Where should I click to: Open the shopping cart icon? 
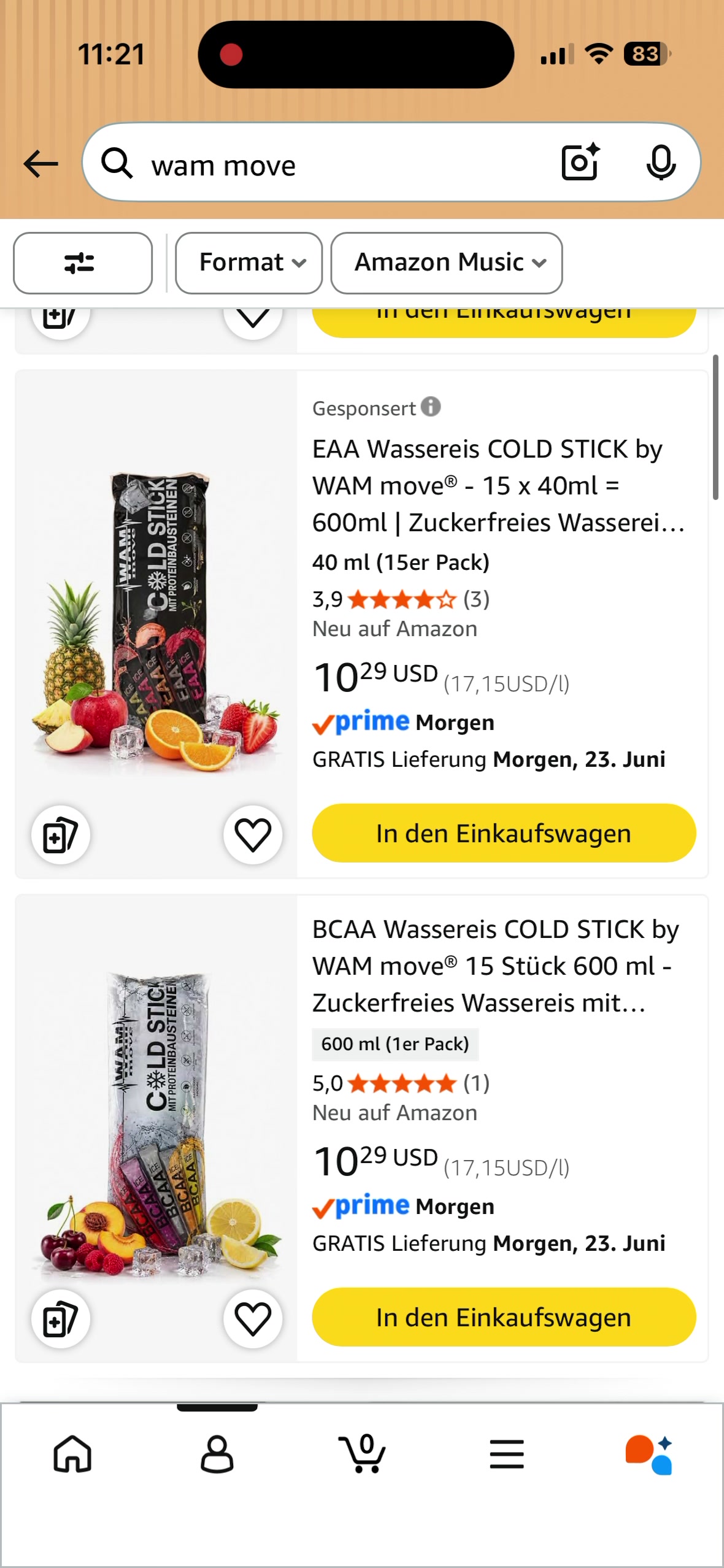click(362, 1453)
